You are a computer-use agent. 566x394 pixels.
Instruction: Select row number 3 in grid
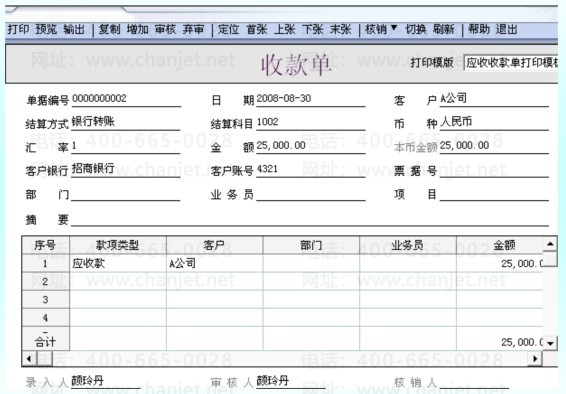click(45, 299)
